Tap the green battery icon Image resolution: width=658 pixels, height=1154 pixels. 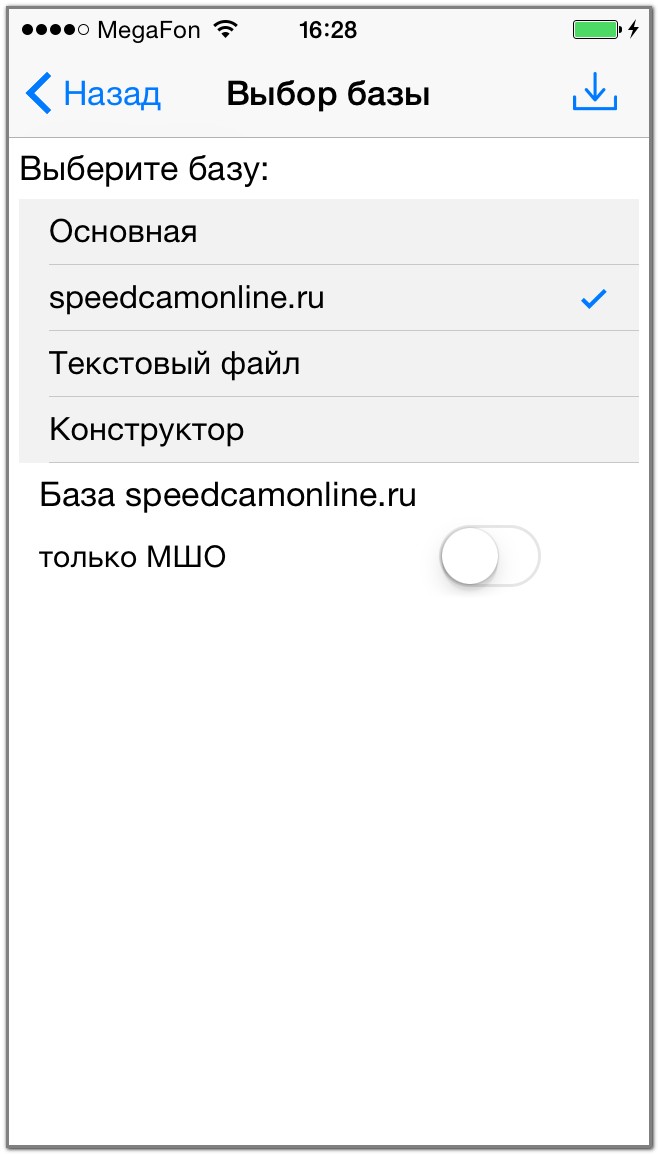tap(595, 30)
